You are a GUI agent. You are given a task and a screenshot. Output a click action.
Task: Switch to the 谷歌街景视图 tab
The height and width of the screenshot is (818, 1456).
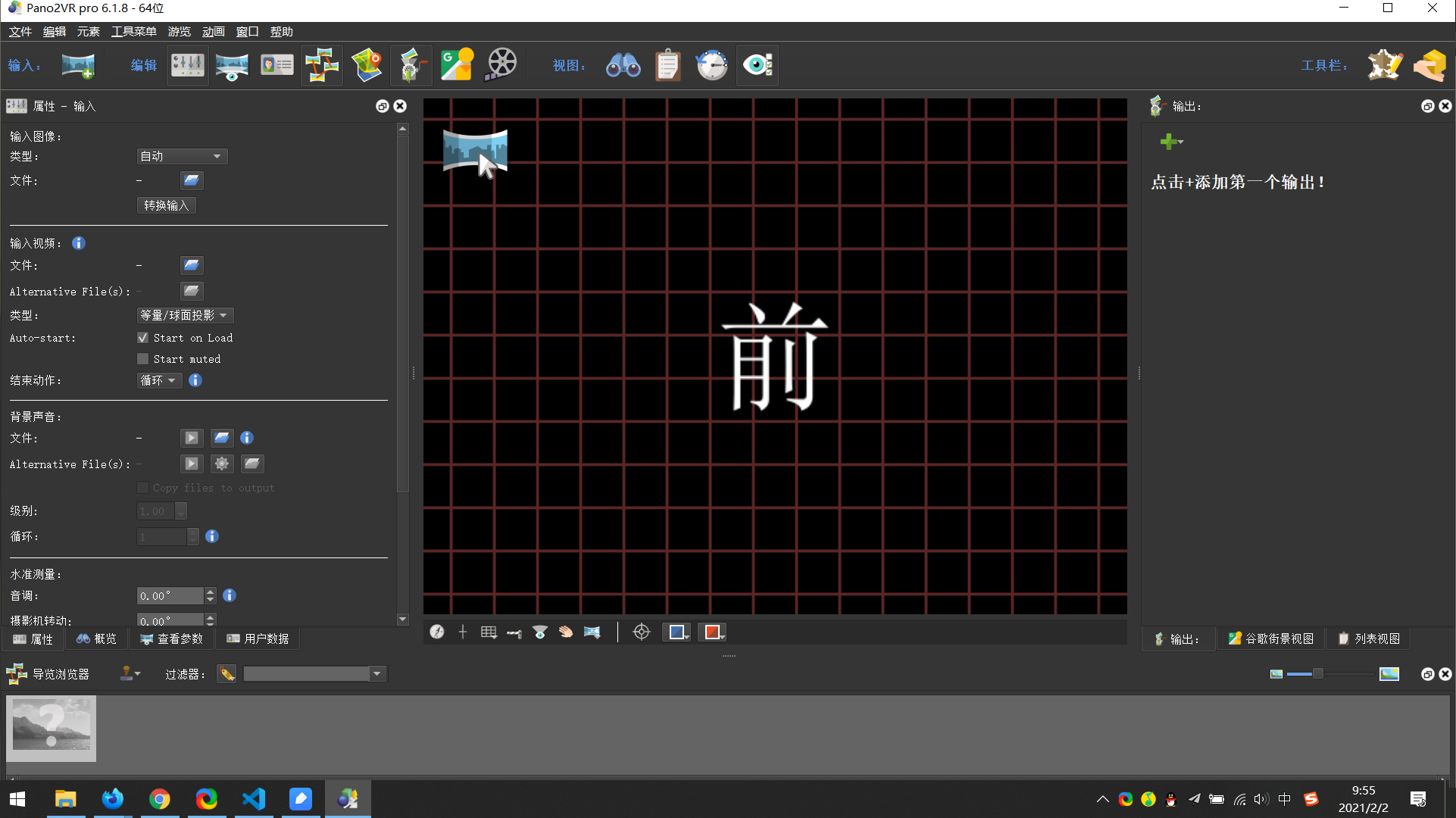tap(1271, 638)
